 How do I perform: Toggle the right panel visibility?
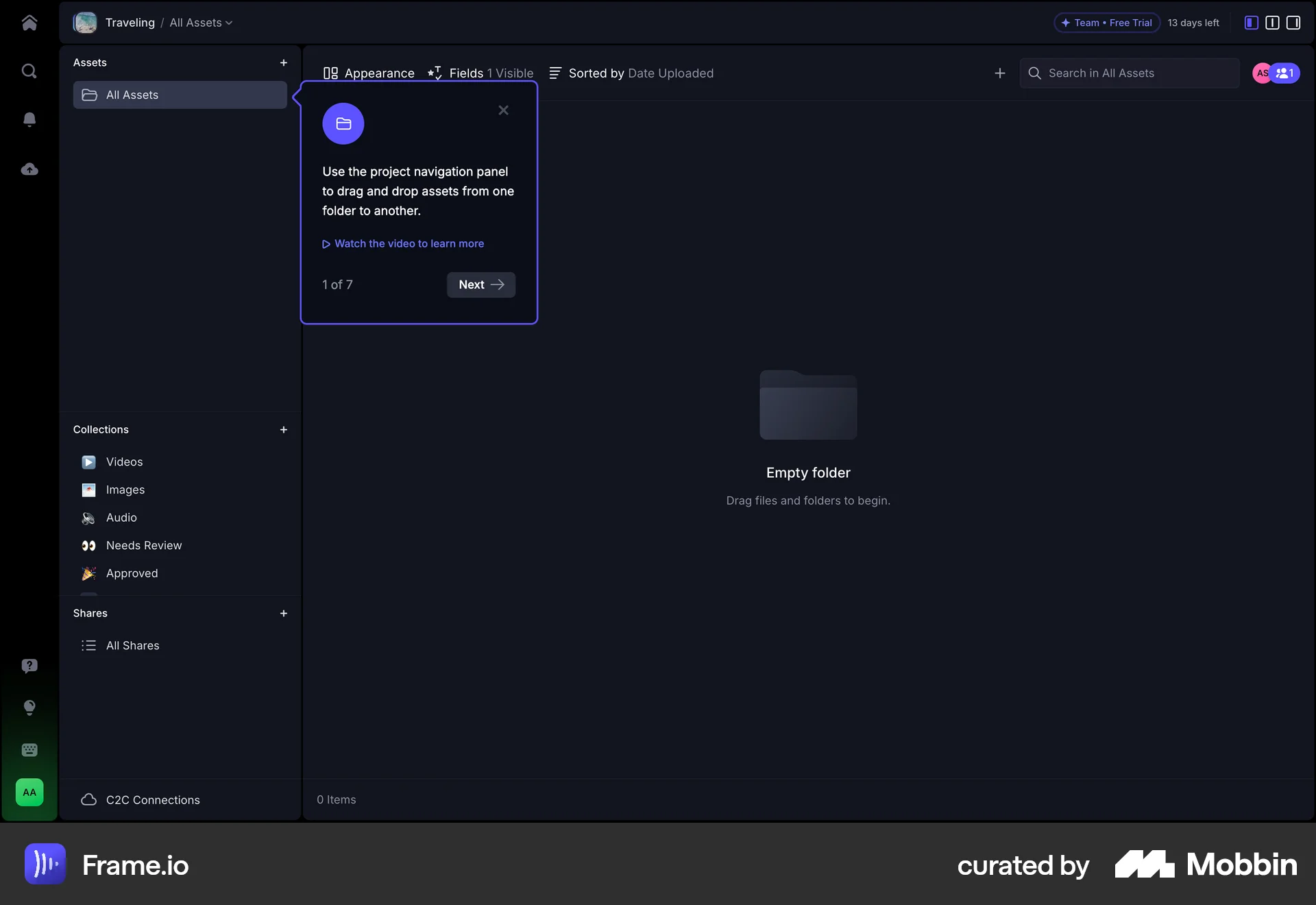click(1293, 23)
